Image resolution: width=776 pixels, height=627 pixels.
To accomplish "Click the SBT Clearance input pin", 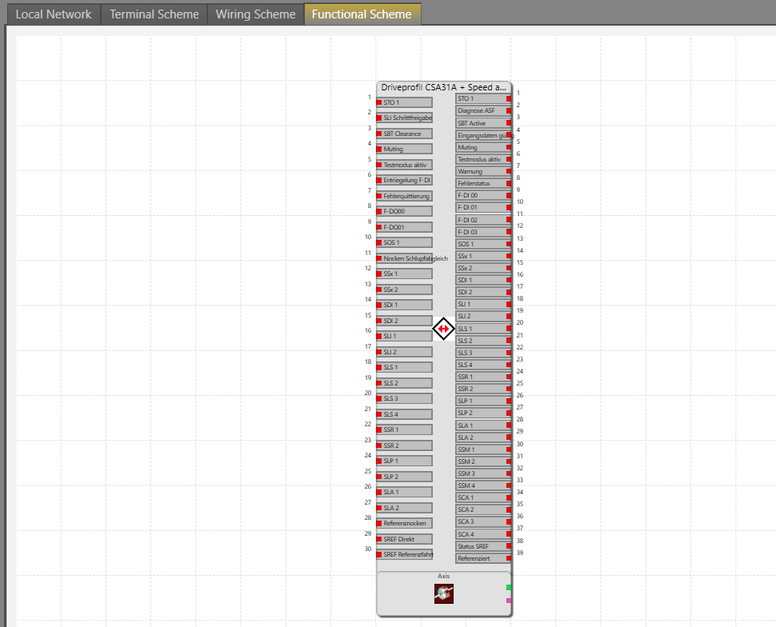I will (x=404, y=133).
